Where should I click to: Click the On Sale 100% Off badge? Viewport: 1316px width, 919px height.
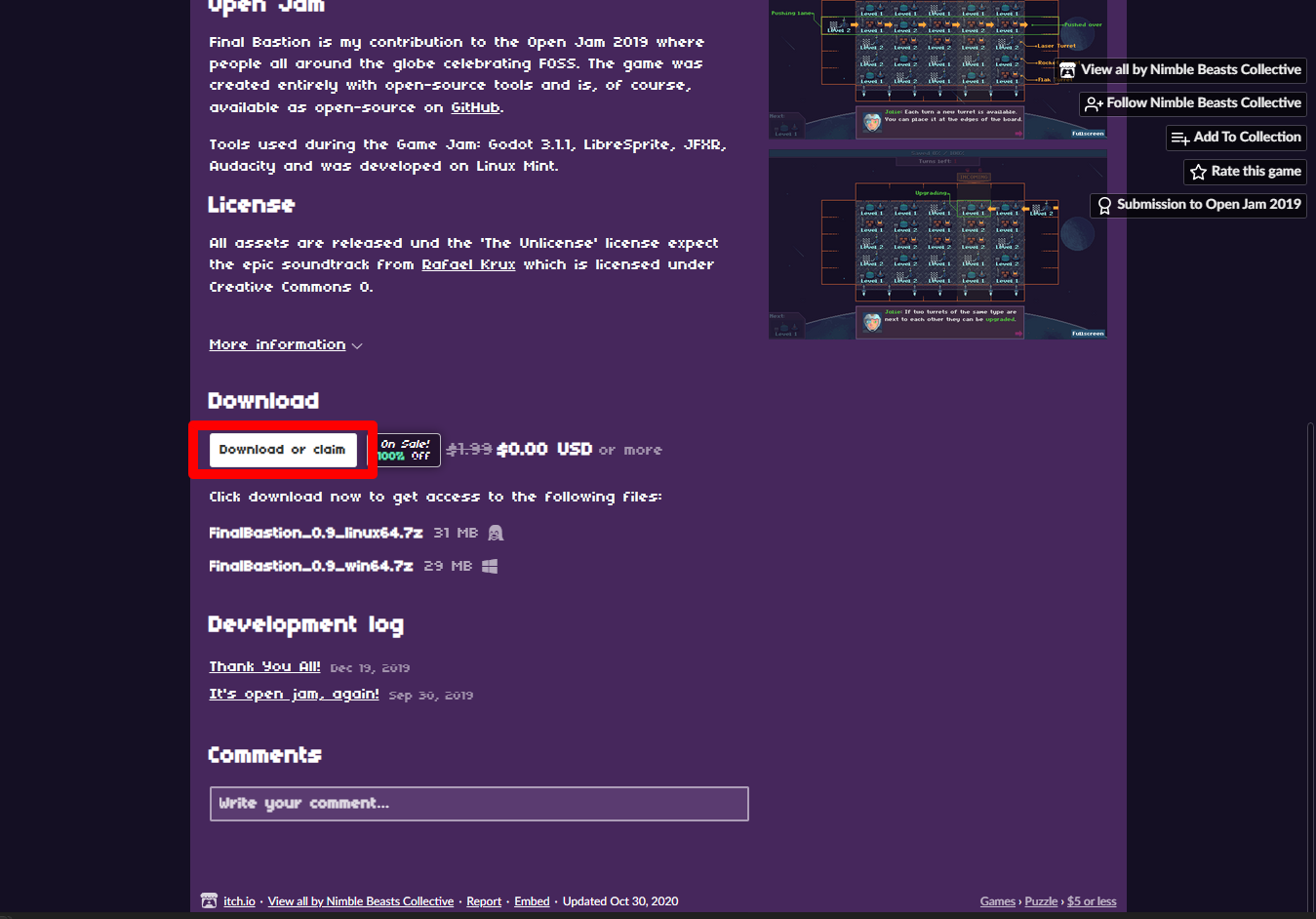(x=404, y=450)
